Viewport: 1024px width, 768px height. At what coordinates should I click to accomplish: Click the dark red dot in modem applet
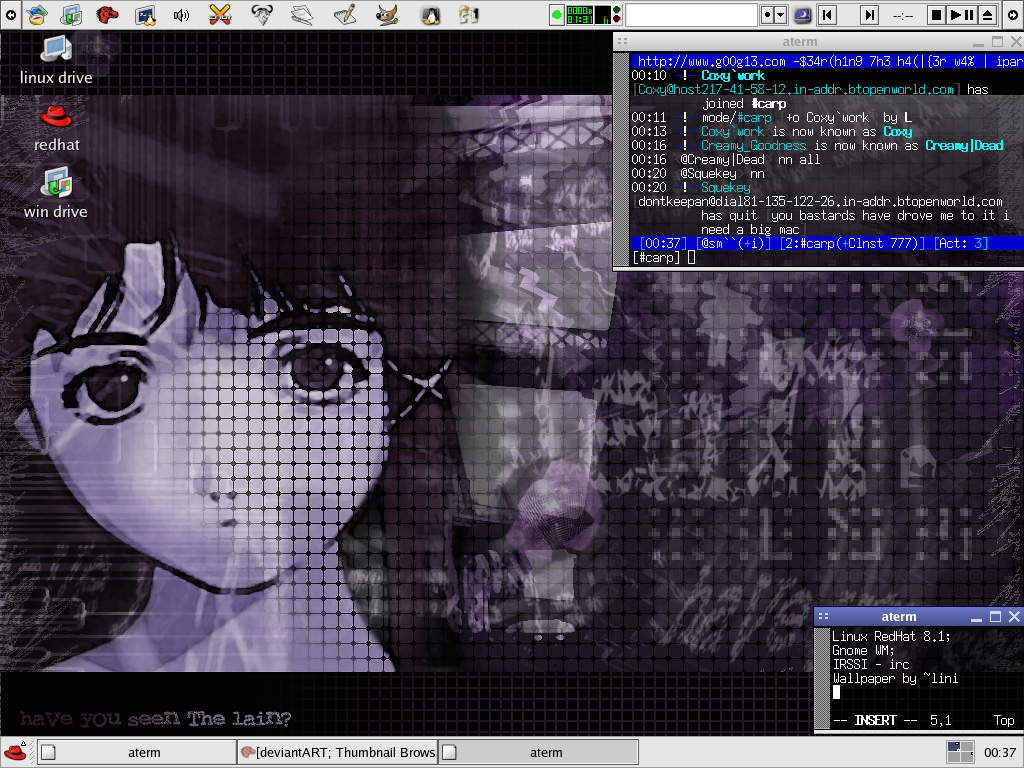pyautogui.click(x=616, y=20)
